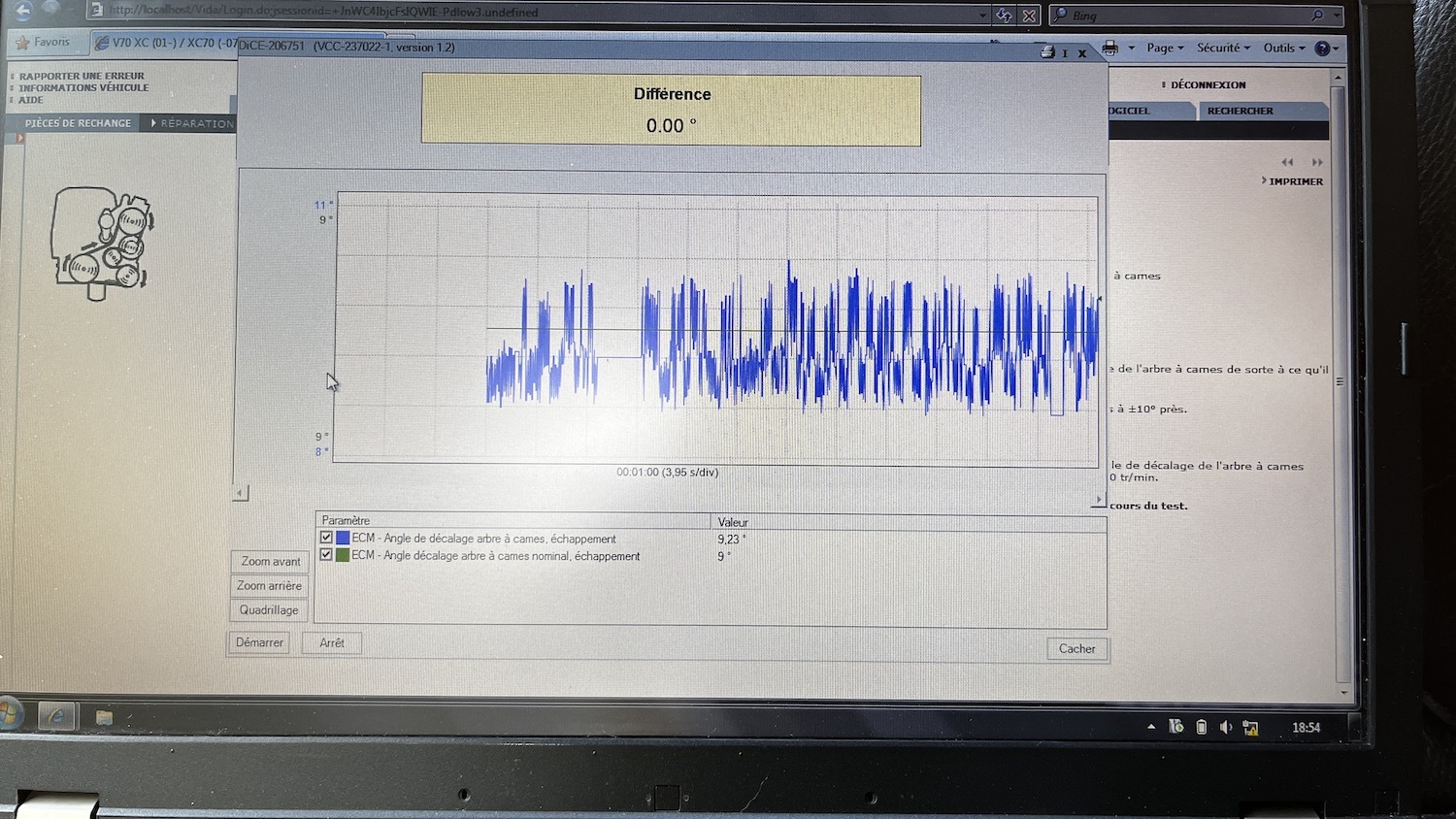Click the safely remove hardware tray icon
This screenshot has width=1456, height=819.
click(x=1176, y=726)
